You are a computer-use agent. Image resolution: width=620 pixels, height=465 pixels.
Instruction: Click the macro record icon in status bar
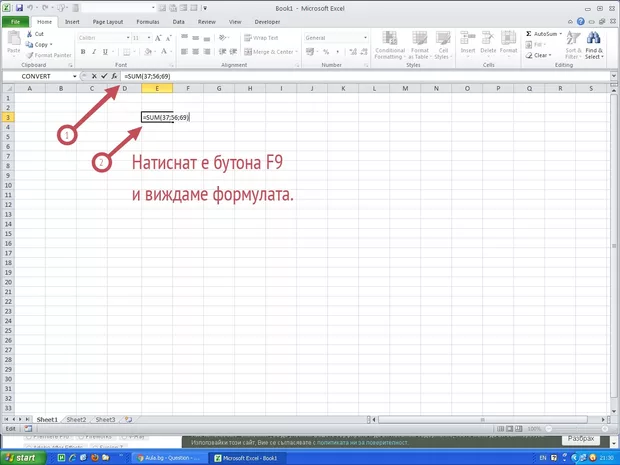28,429
